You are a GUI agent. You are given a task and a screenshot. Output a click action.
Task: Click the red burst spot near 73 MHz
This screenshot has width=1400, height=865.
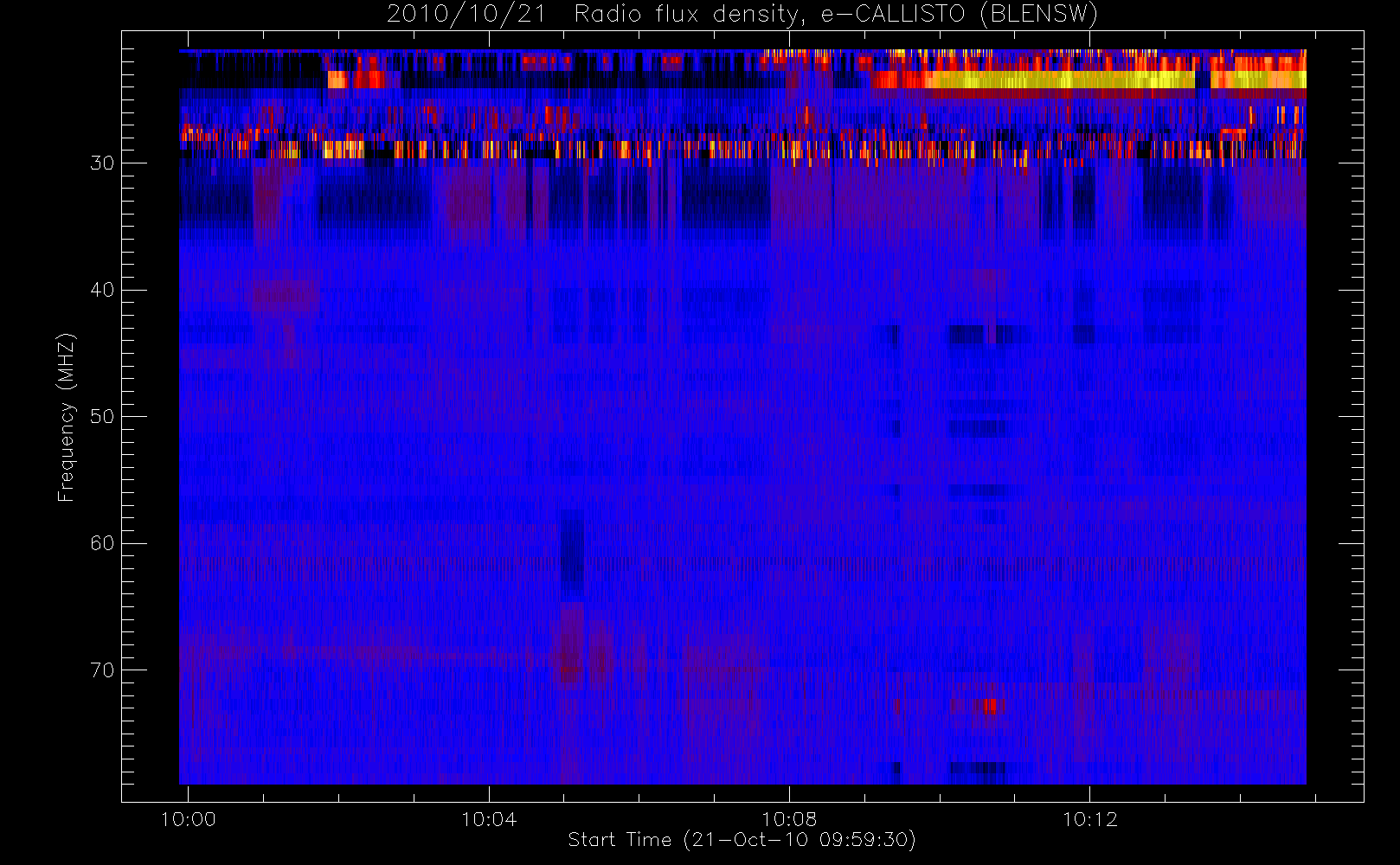click(988, 706)
